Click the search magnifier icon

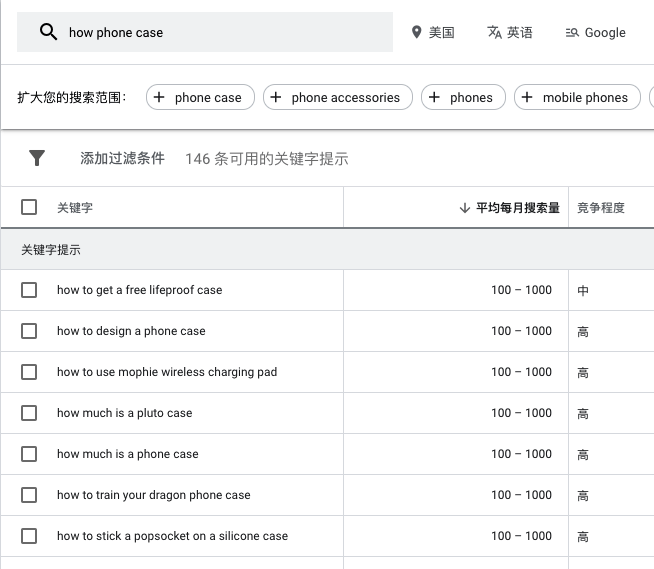[48, 32]
